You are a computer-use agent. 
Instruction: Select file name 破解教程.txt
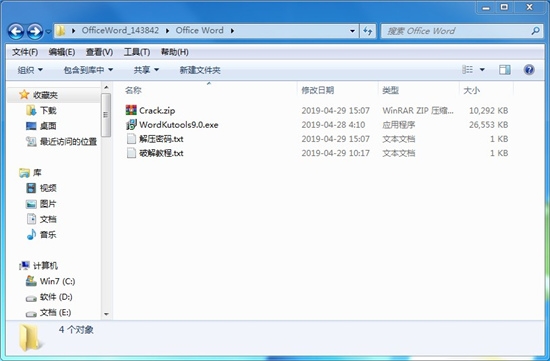[161, 153]
